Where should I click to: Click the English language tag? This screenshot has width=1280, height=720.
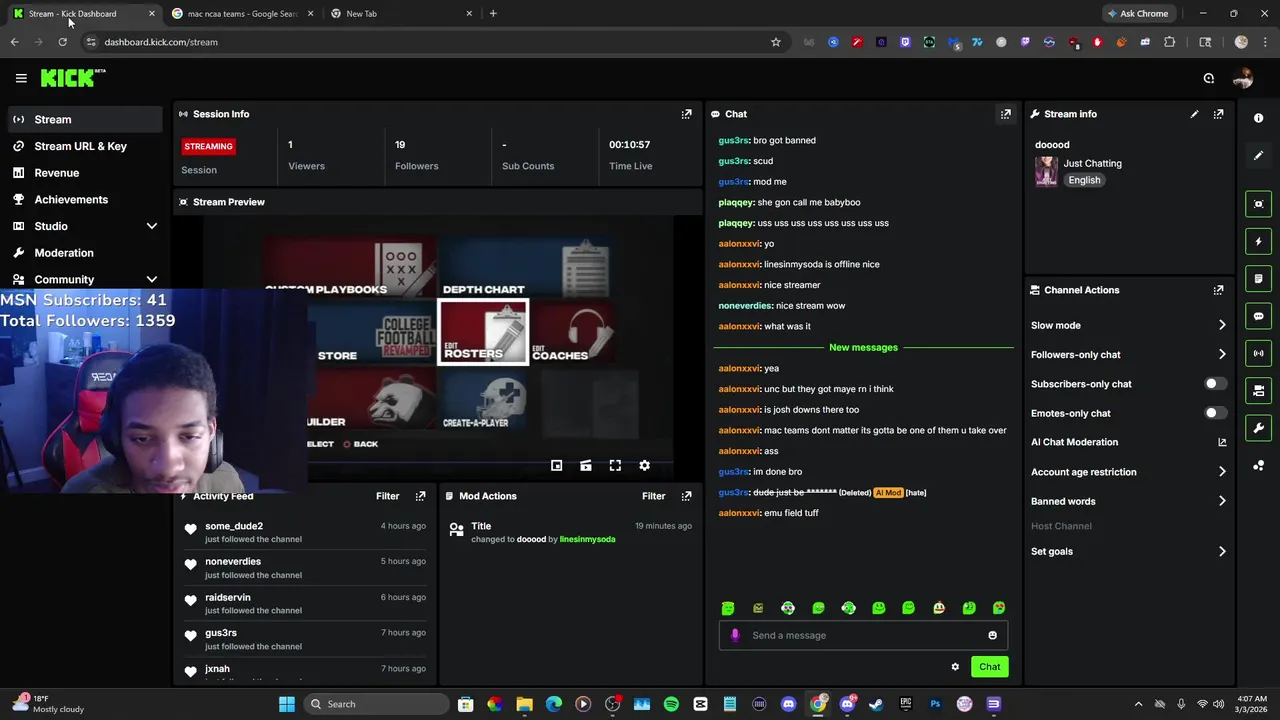(x=1084, y=180)
